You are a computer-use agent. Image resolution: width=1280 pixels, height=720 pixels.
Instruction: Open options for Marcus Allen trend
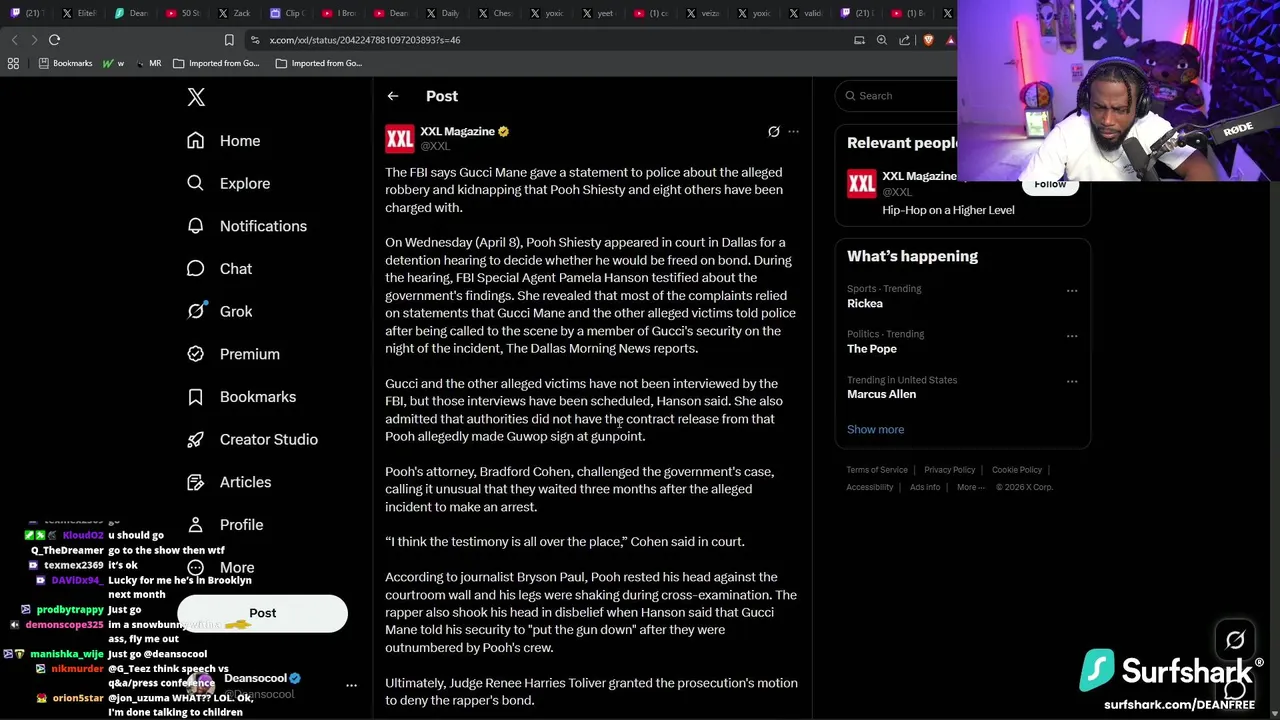1072,381
